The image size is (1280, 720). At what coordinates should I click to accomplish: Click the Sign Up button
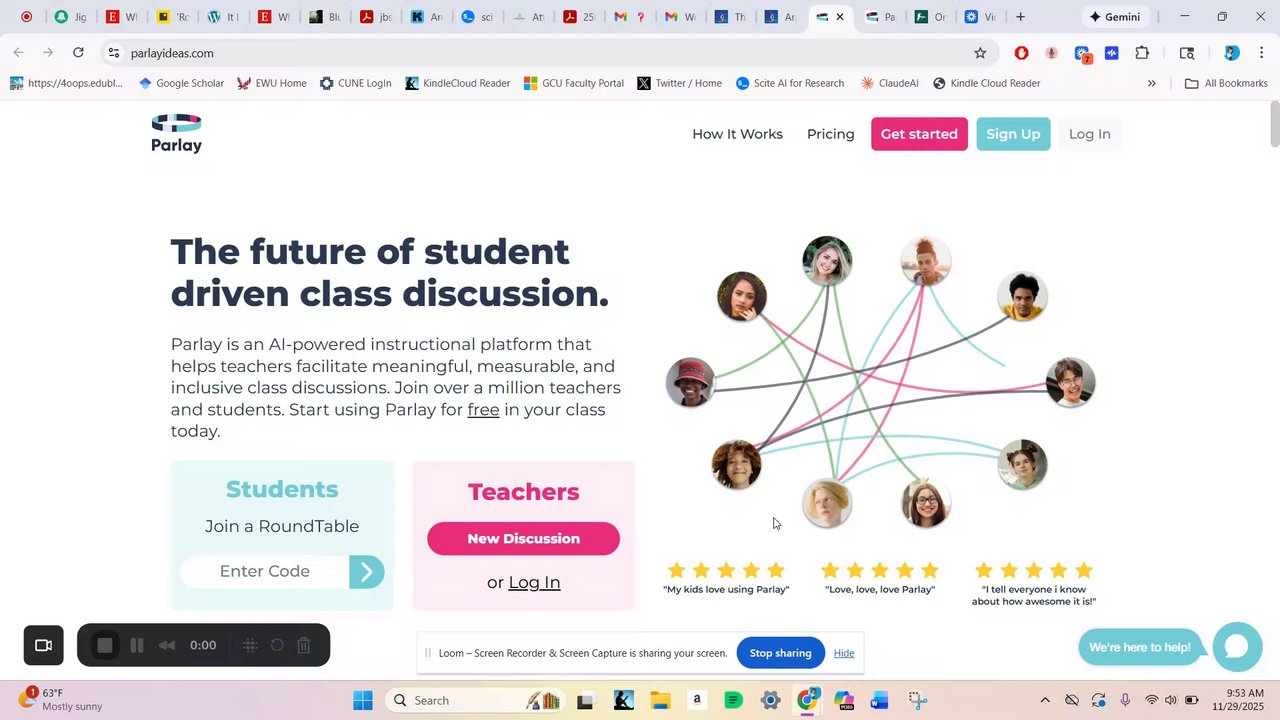pos(1013,134)
